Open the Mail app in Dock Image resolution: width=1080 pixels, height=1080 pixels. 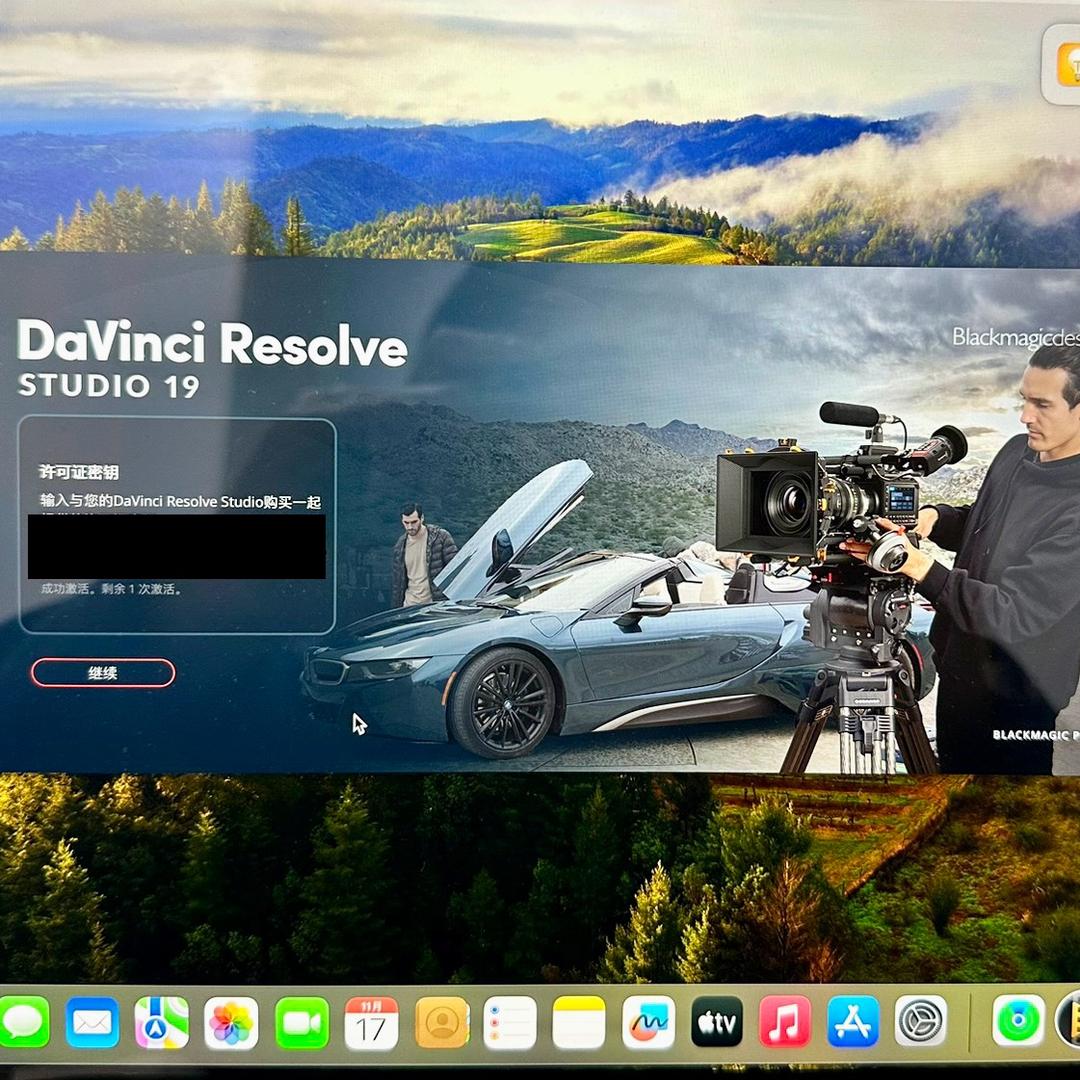(x=92, y=1022)
